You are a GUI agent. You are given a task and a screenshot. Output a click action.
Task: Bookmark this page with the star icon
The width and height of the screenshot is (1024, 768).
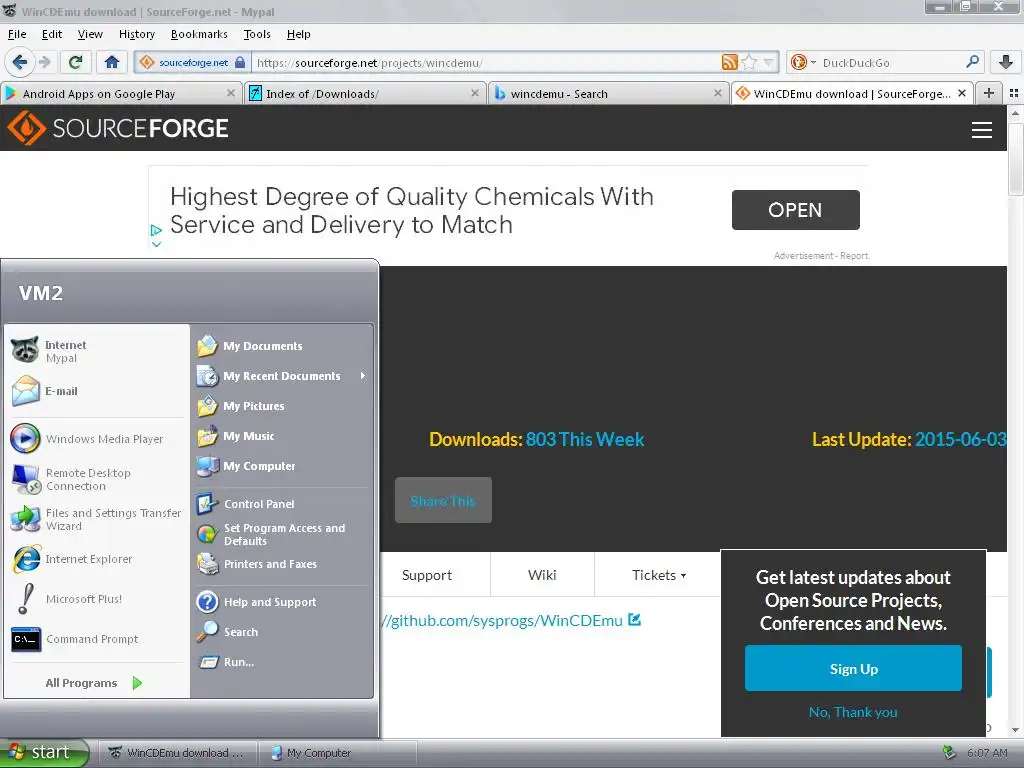[x=750, y=62]
